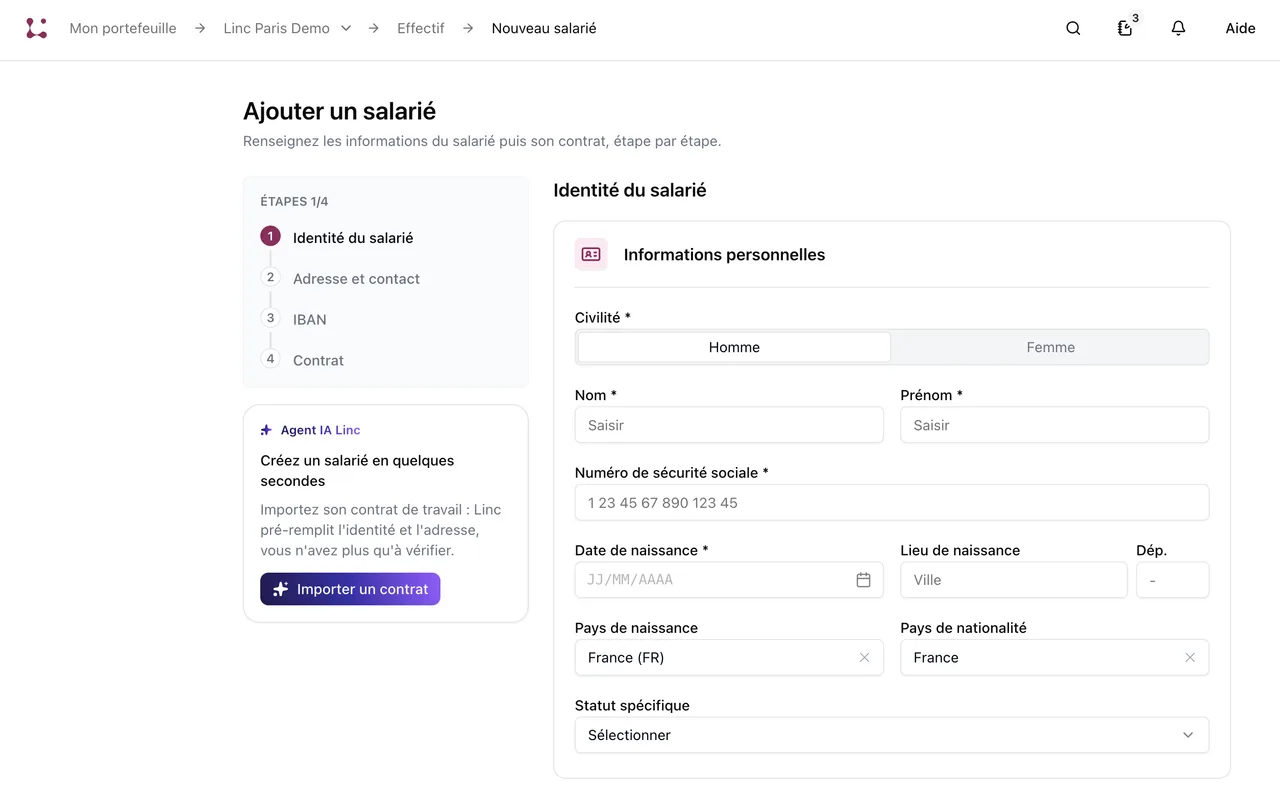Viewport: 1280px width, 786px height.
Task: Click Créez un salarié en quelques secondes text
Action: pyautogui.click(x=357, y=470)
